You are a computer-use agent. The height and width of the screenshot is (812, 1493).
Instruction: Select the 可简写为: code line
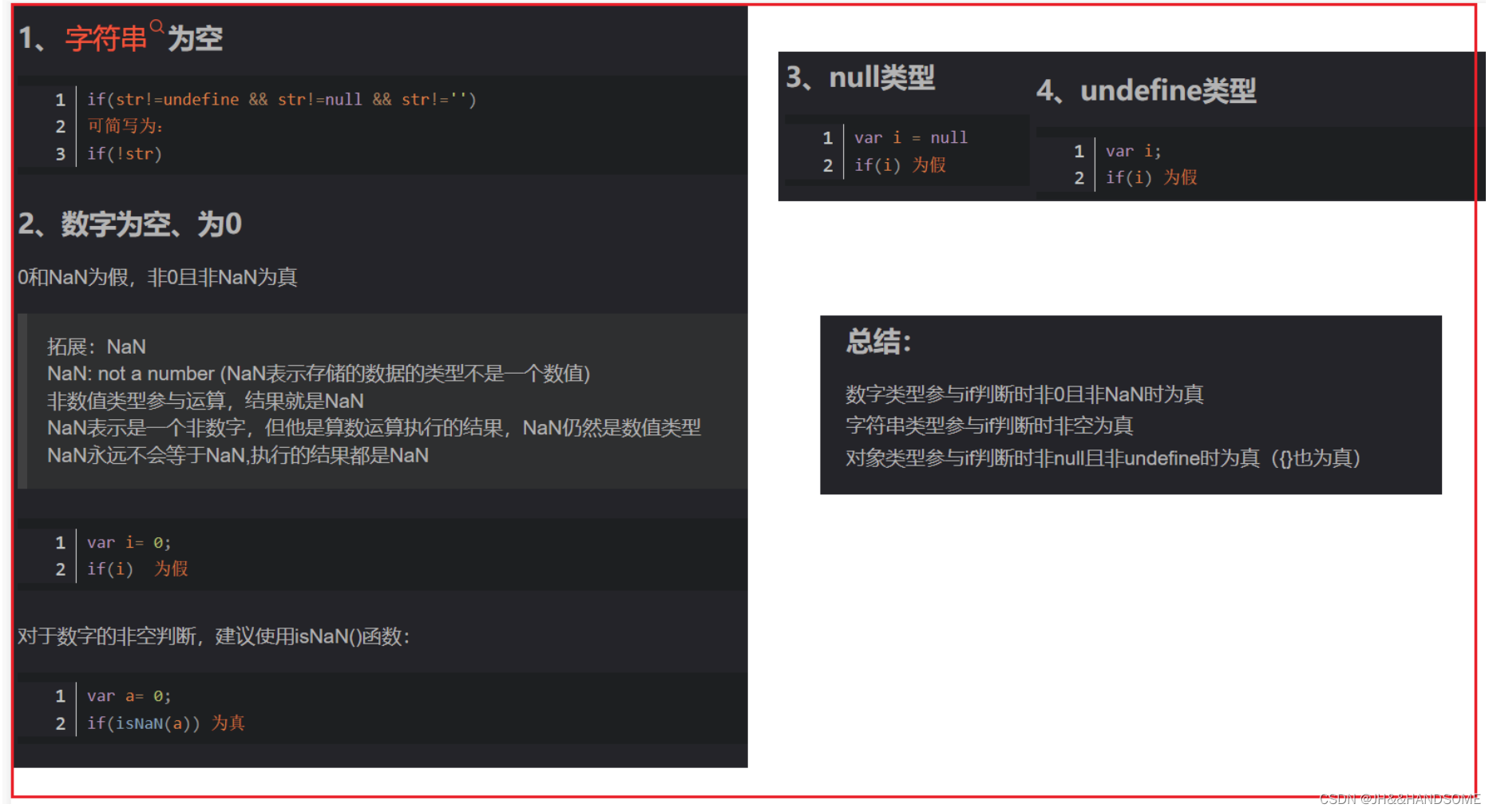coord(125,126)
